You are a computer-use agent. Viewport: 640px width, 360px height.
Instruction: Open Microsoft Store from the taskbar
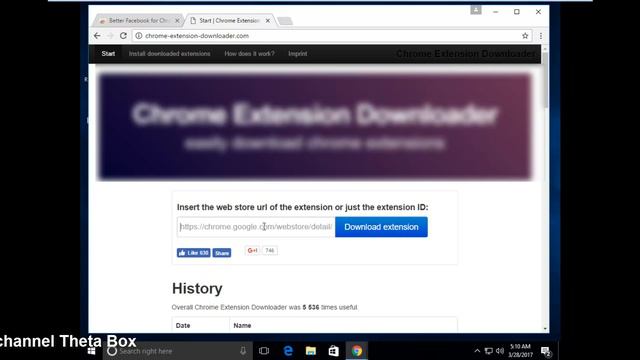(333, 351)
